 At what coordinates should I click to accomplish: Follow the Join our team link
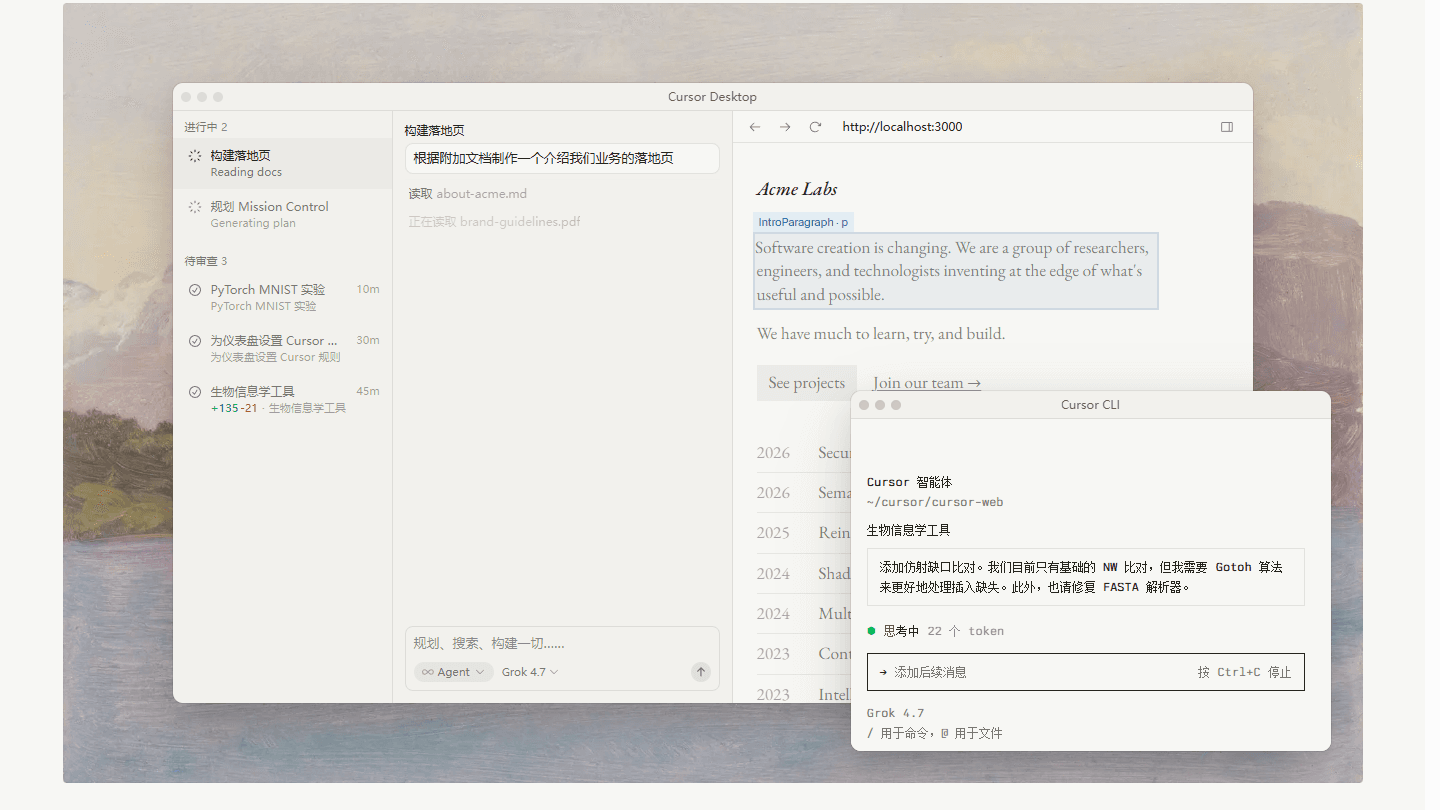[927, 383]
